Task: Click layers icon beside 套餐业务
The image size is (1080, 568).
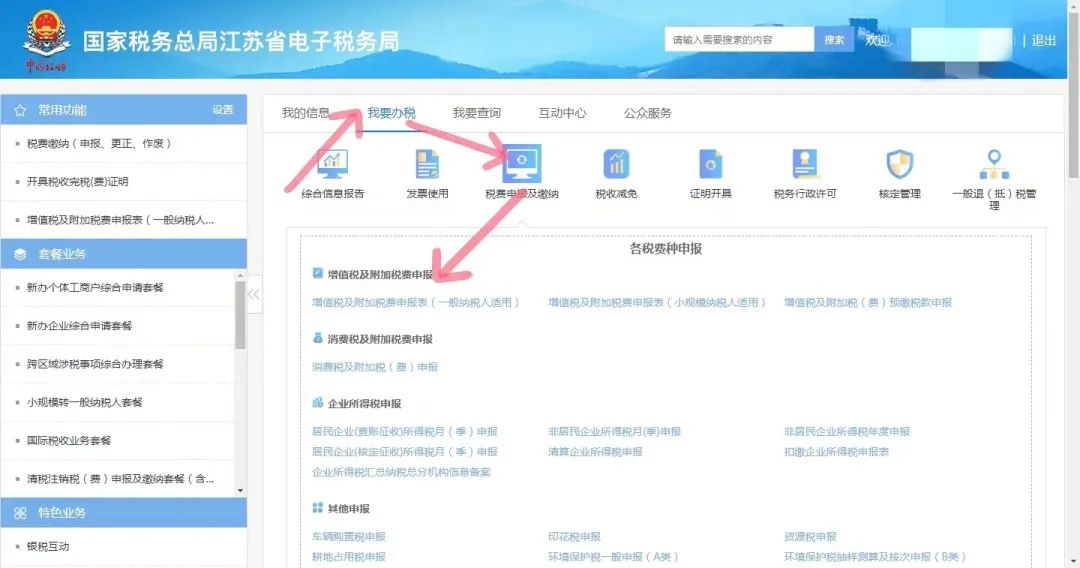Action: 20,254
